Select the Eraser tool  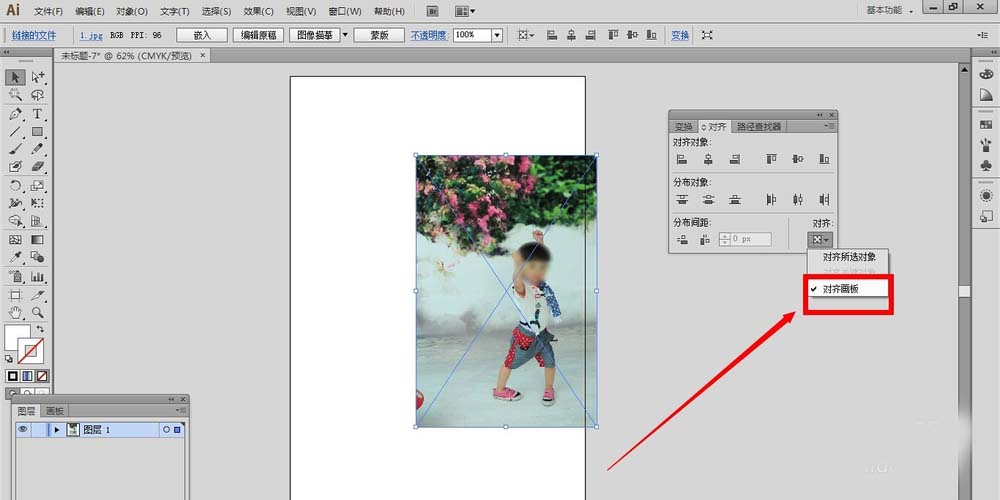pos(38,166)
